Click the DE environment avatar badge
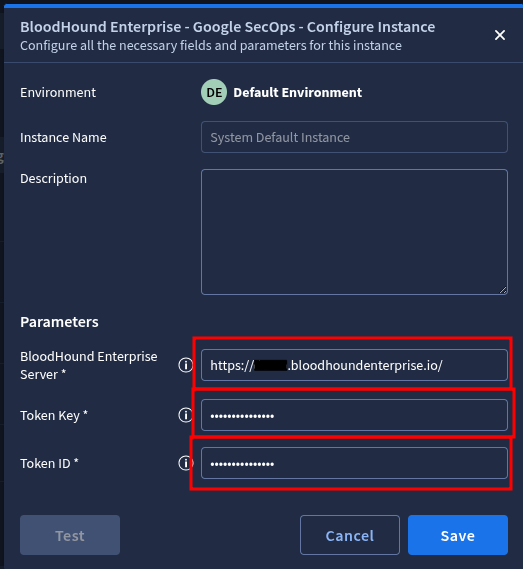 (214, 92)
